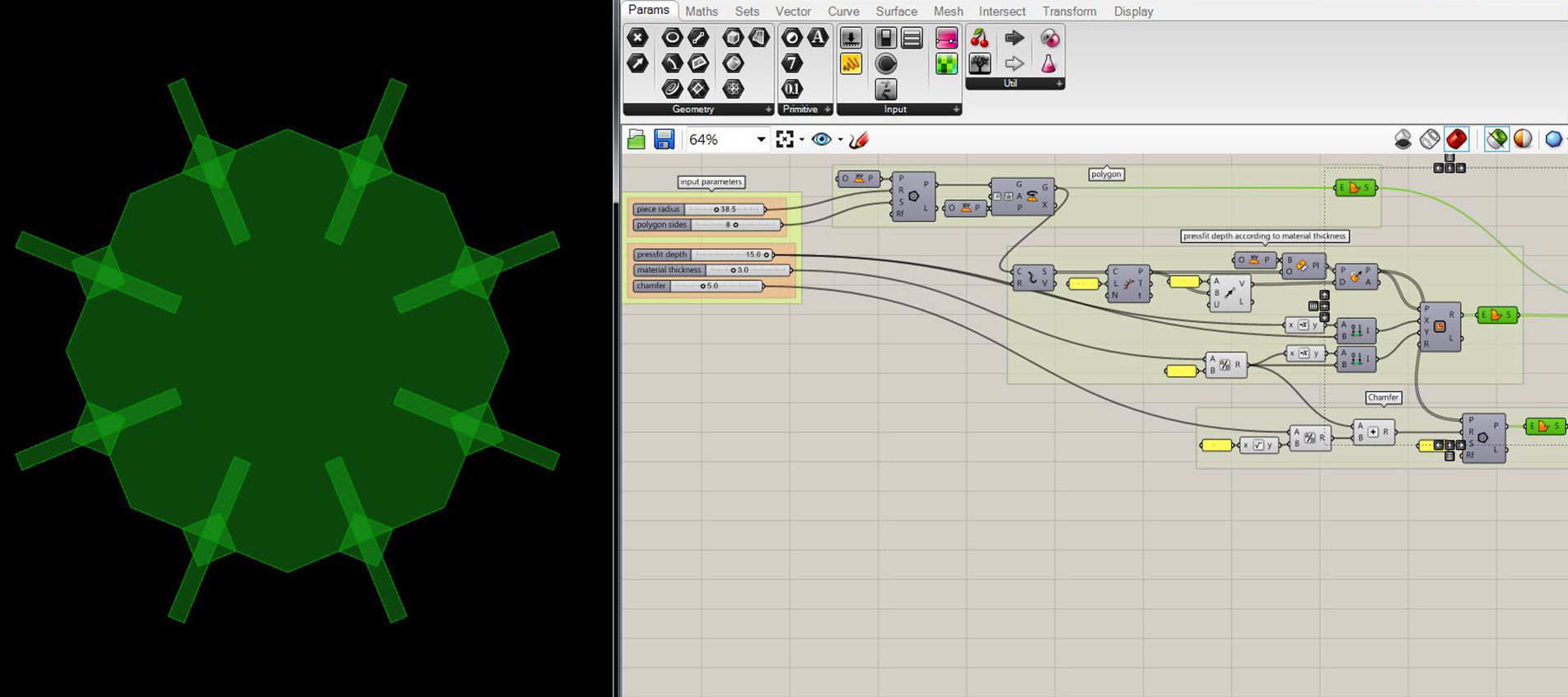Click the blue preview mesh quality icon
Image resolution: width=1568 pixels, height=697 pixels.
(1554, 139)
